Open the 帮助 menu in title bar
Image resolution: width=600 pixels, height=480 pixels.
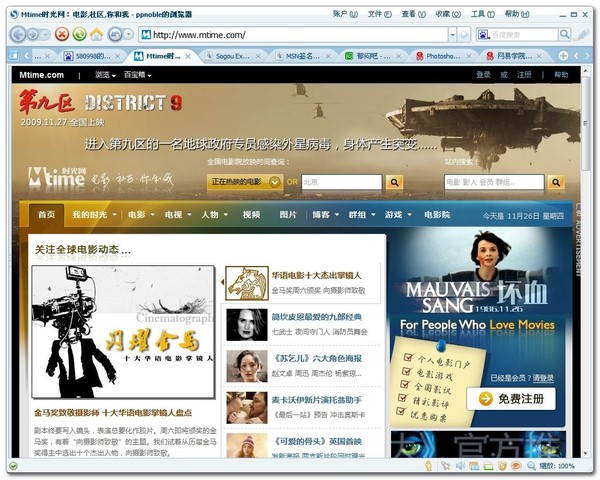(x=517, y=14)
